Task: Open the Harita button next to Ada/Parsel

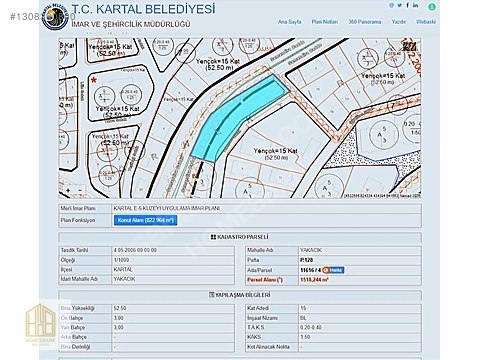Action: (x=333, y=270)
